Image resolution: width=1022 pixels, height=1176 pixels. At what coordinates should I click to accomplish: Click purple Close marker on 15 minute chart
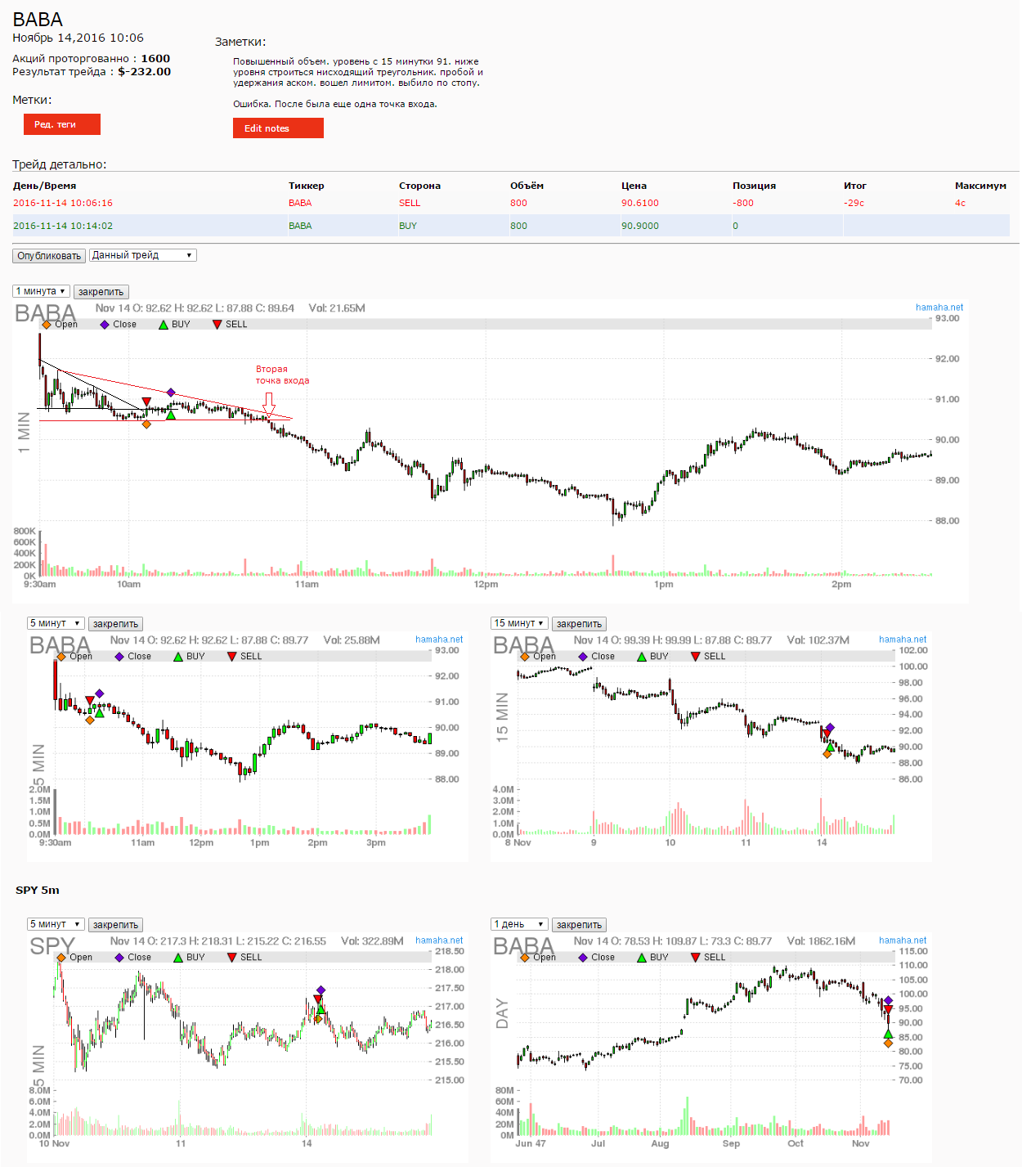(830, 727)
